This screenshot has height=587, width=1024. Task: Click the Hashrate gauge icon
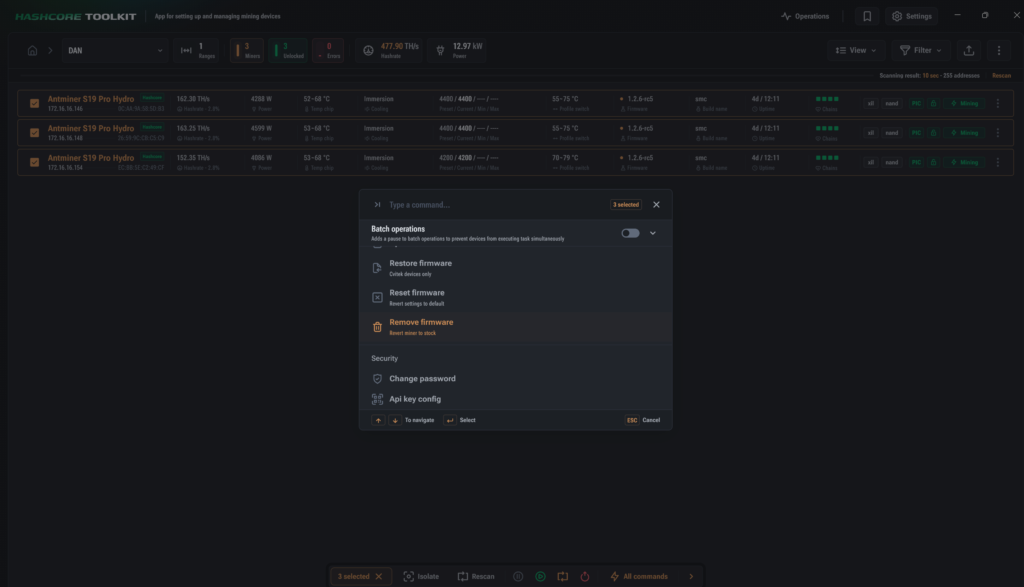coord(368,50)
